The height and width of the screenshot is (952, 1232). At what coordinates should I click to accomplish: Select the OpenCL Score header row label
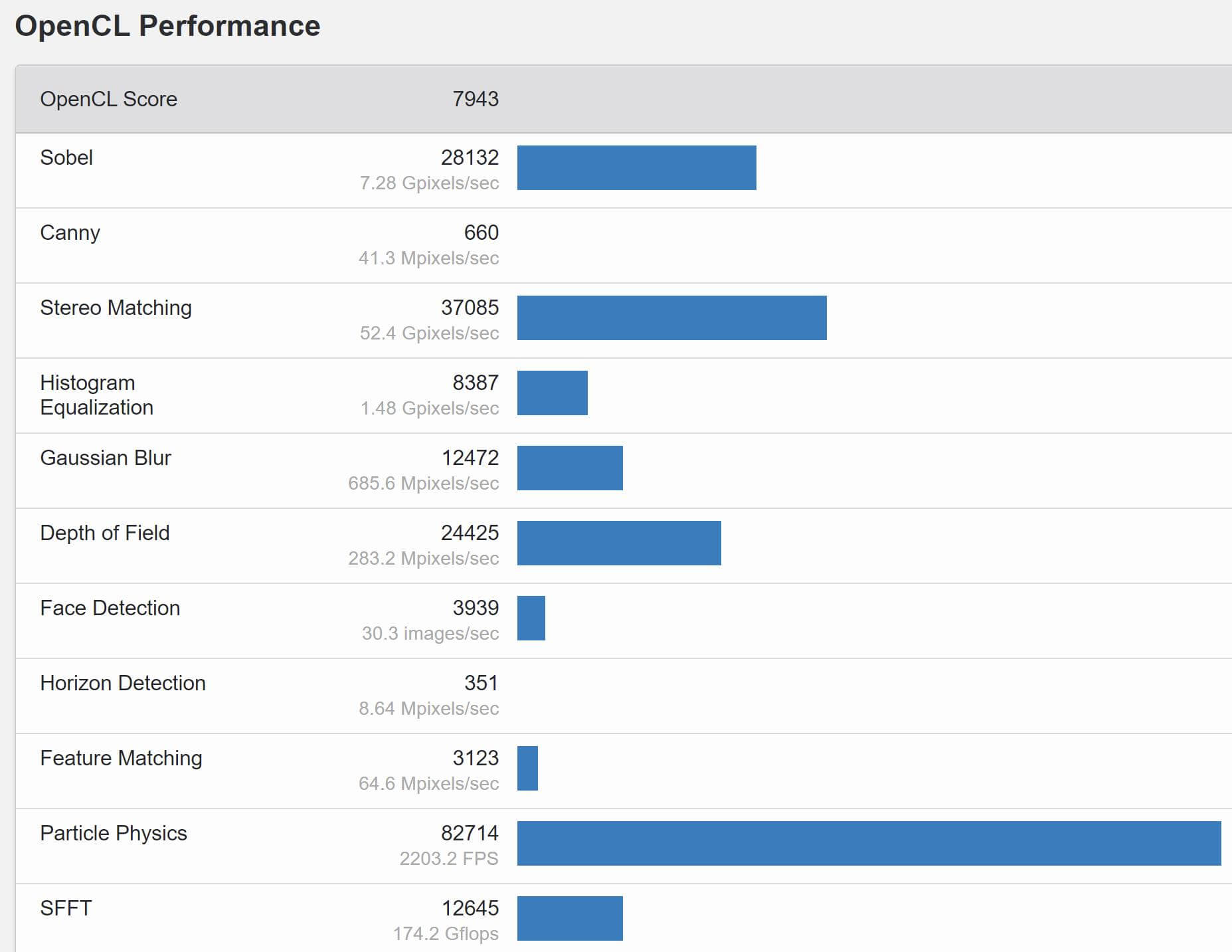tap(108, 99)
